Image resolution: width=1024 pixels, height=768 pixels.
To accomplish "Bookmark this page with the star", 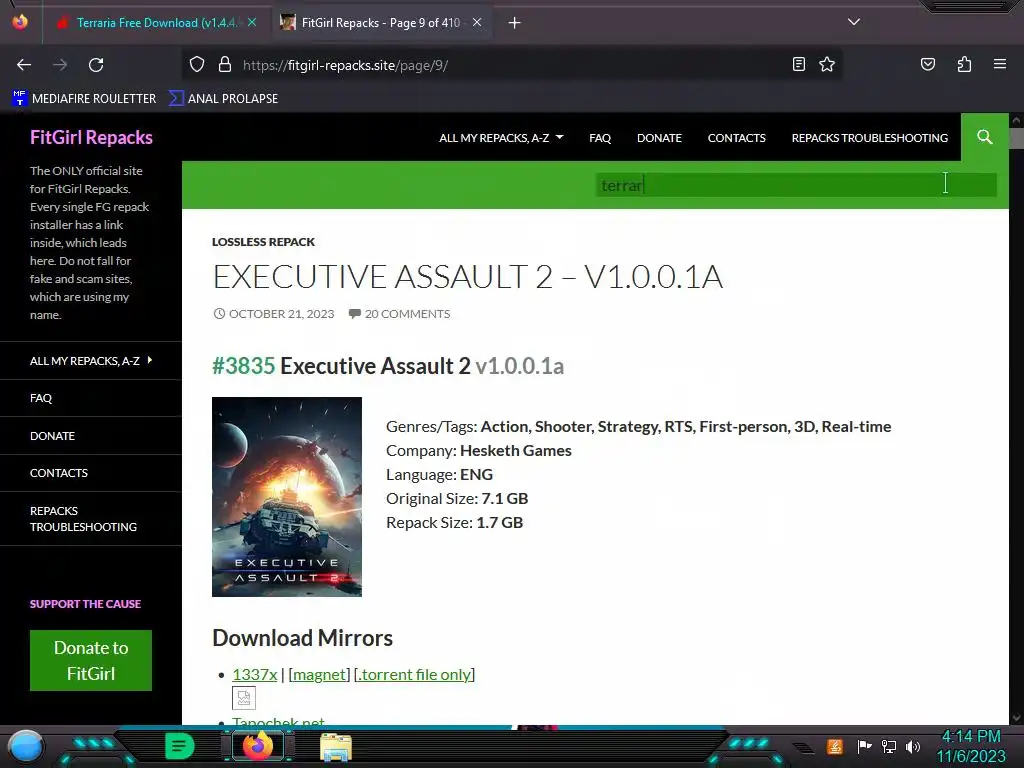I will click(x=827, y=64).
